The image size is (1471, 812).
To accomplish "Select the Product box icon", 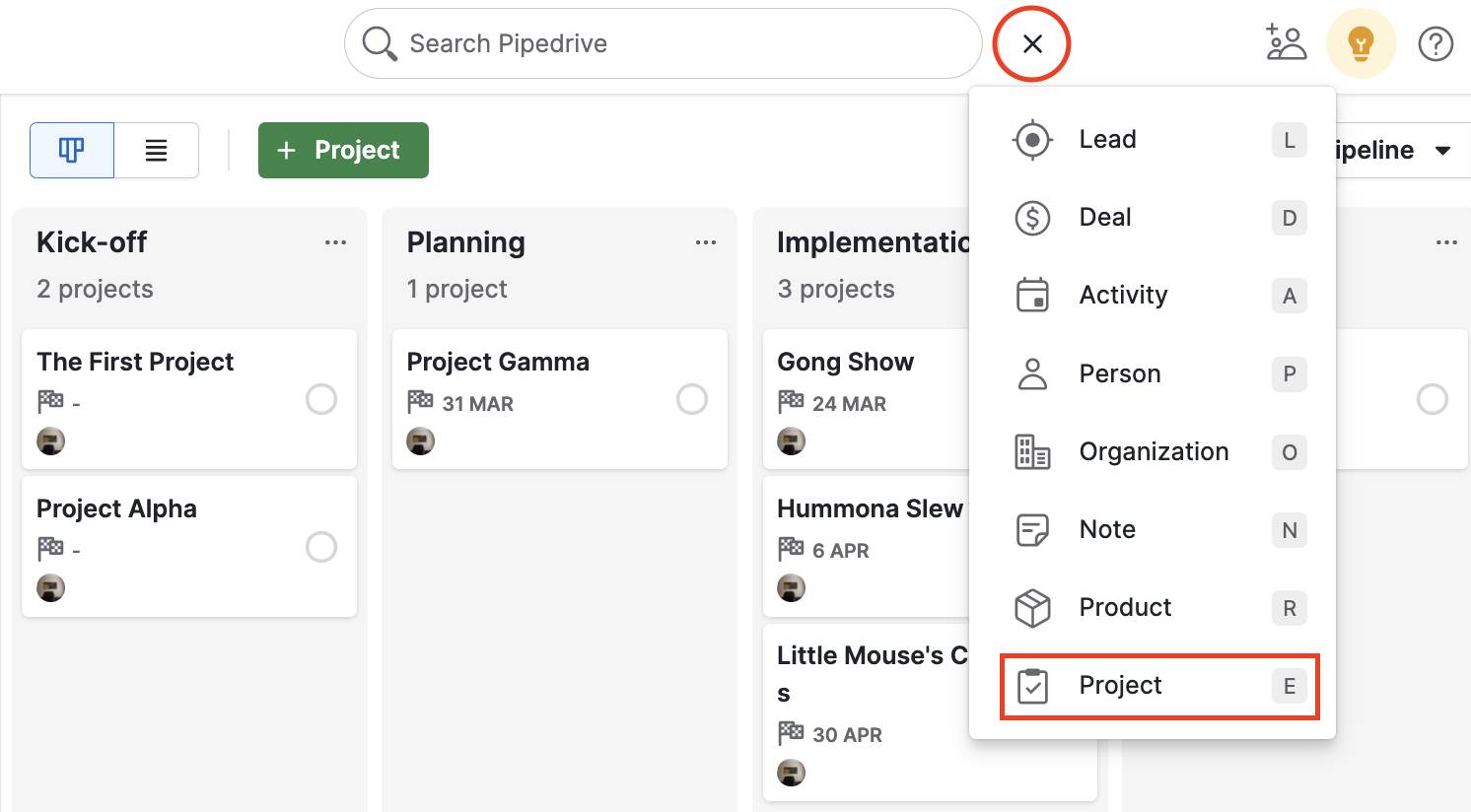I will (1031, 608).
